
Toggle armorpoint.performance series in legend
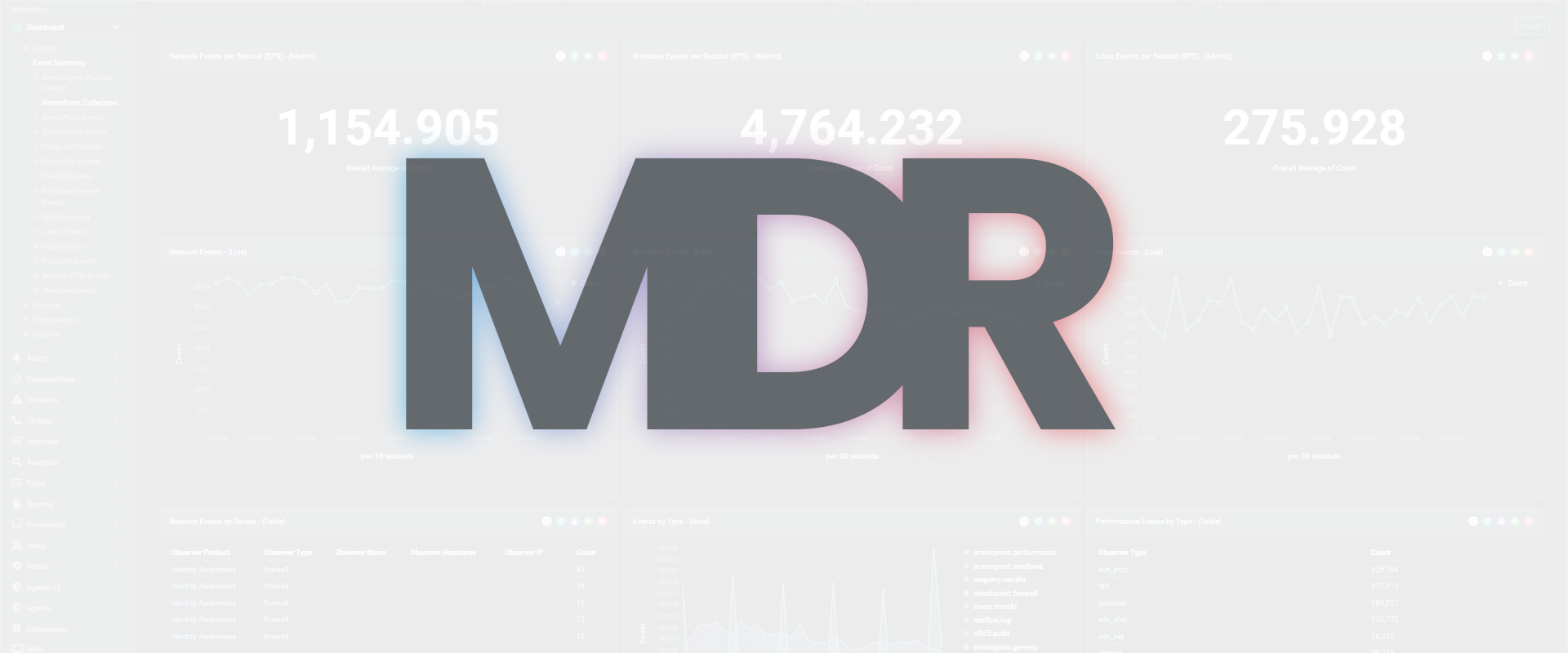tap(1010, 553)
